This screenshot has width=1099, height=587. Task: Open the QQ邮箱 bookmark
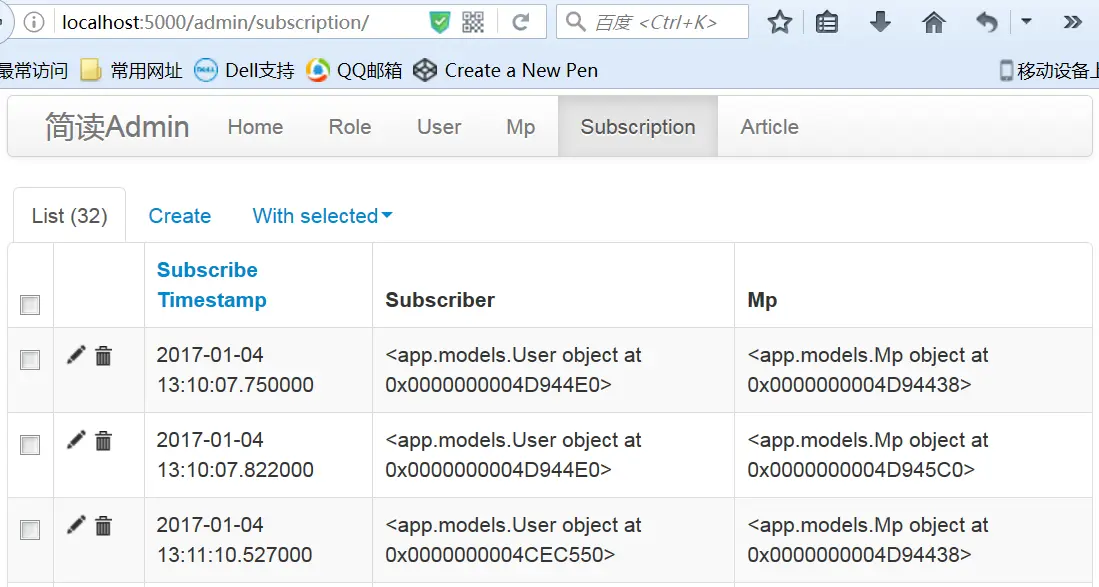354,70
